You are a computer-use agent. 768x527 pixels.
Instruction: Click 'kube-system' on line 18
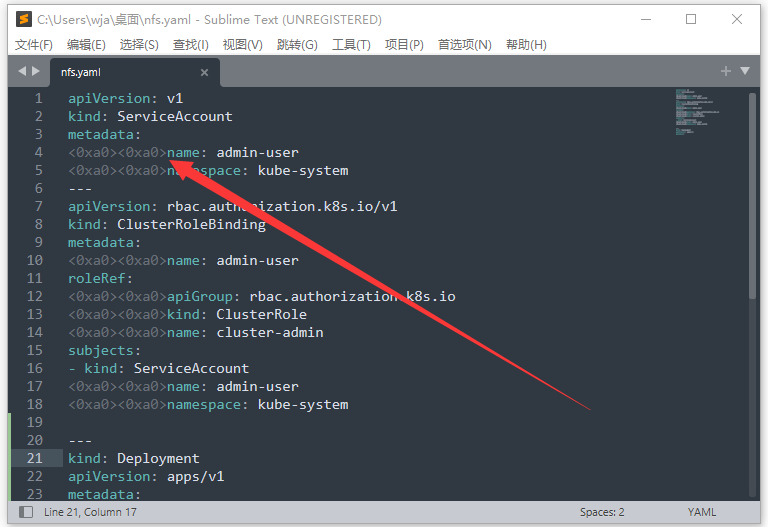(303, 405)
